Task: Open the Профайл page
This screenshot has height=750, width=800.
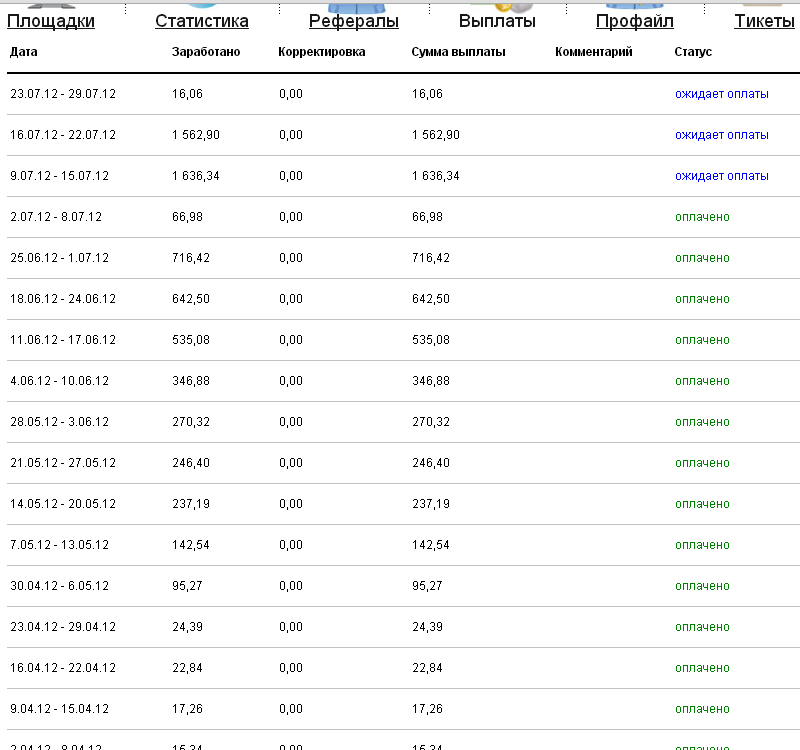Action: tap(635, 21)
